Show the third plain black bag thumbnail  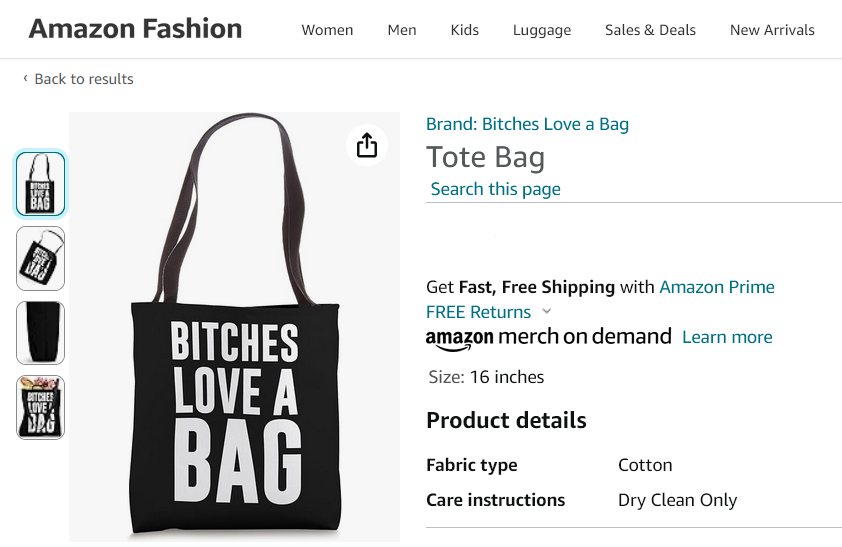point(41,333)
